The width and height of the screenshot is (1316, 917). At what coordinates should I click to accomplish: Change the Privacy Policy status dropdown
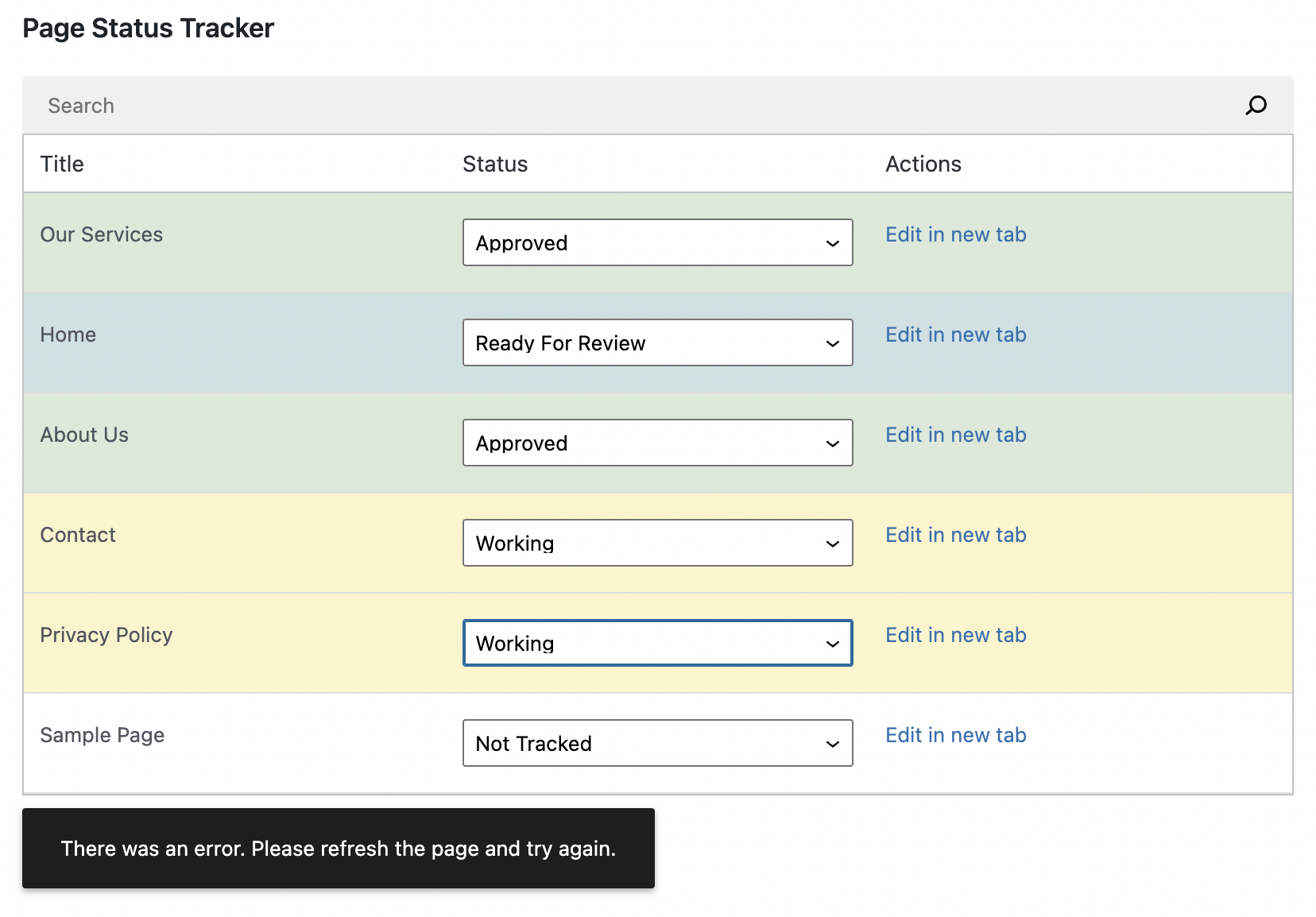(x=657, y=643)
